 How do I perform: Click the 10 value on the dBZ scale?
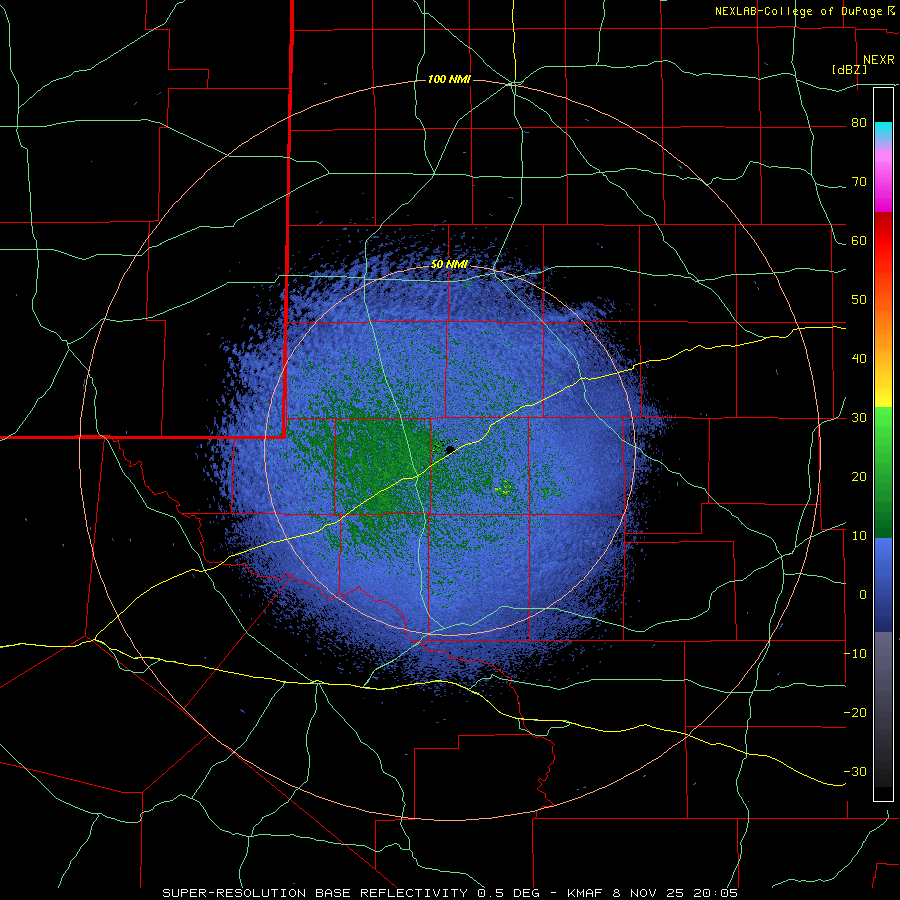[859, 536]
